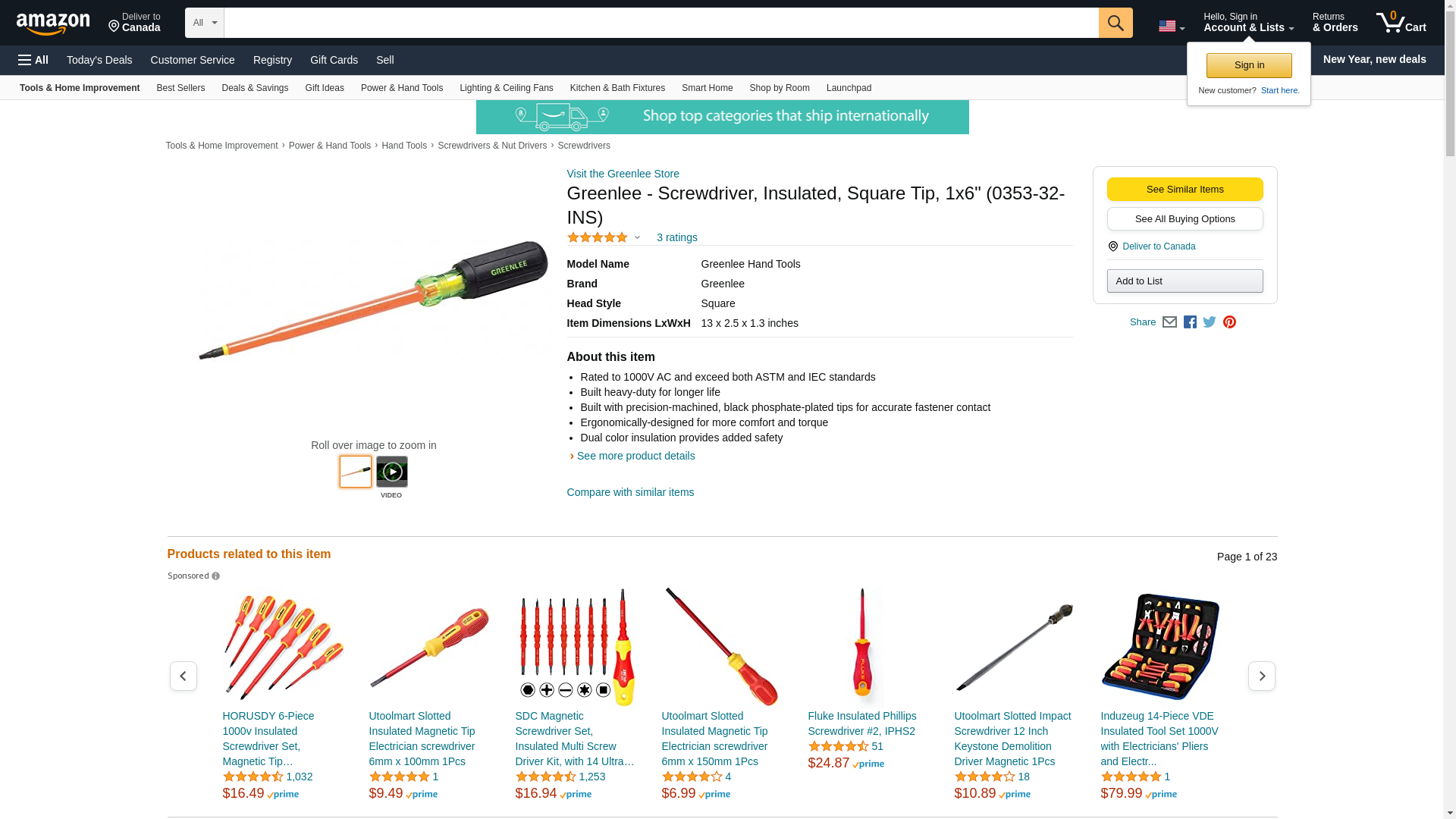Viewport: 1456px width, 819px height.
Task: Share product on Pinterest icon
Action: (x=1229, y=322)
